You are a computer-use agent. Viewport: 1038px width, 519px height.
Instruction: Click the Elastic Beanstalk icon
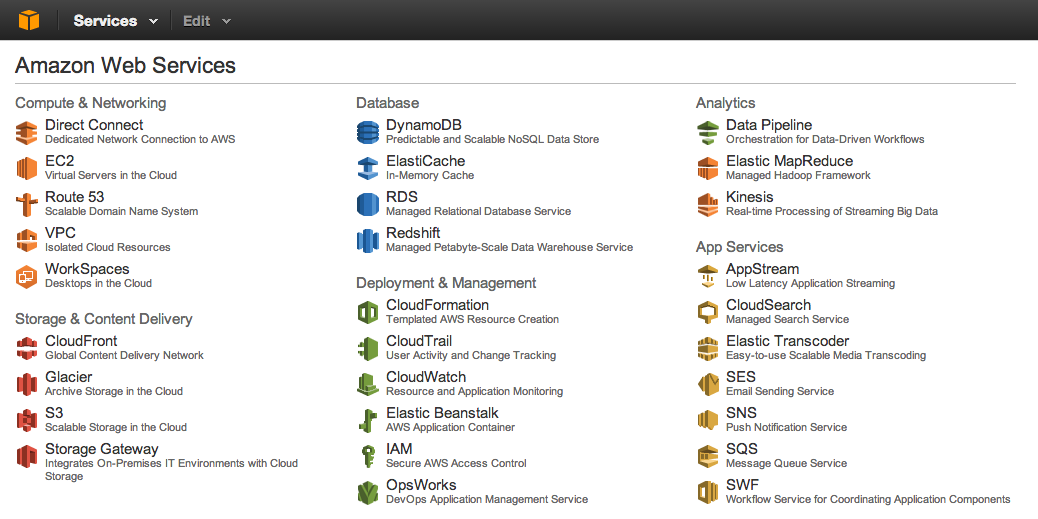pos(367,420)
